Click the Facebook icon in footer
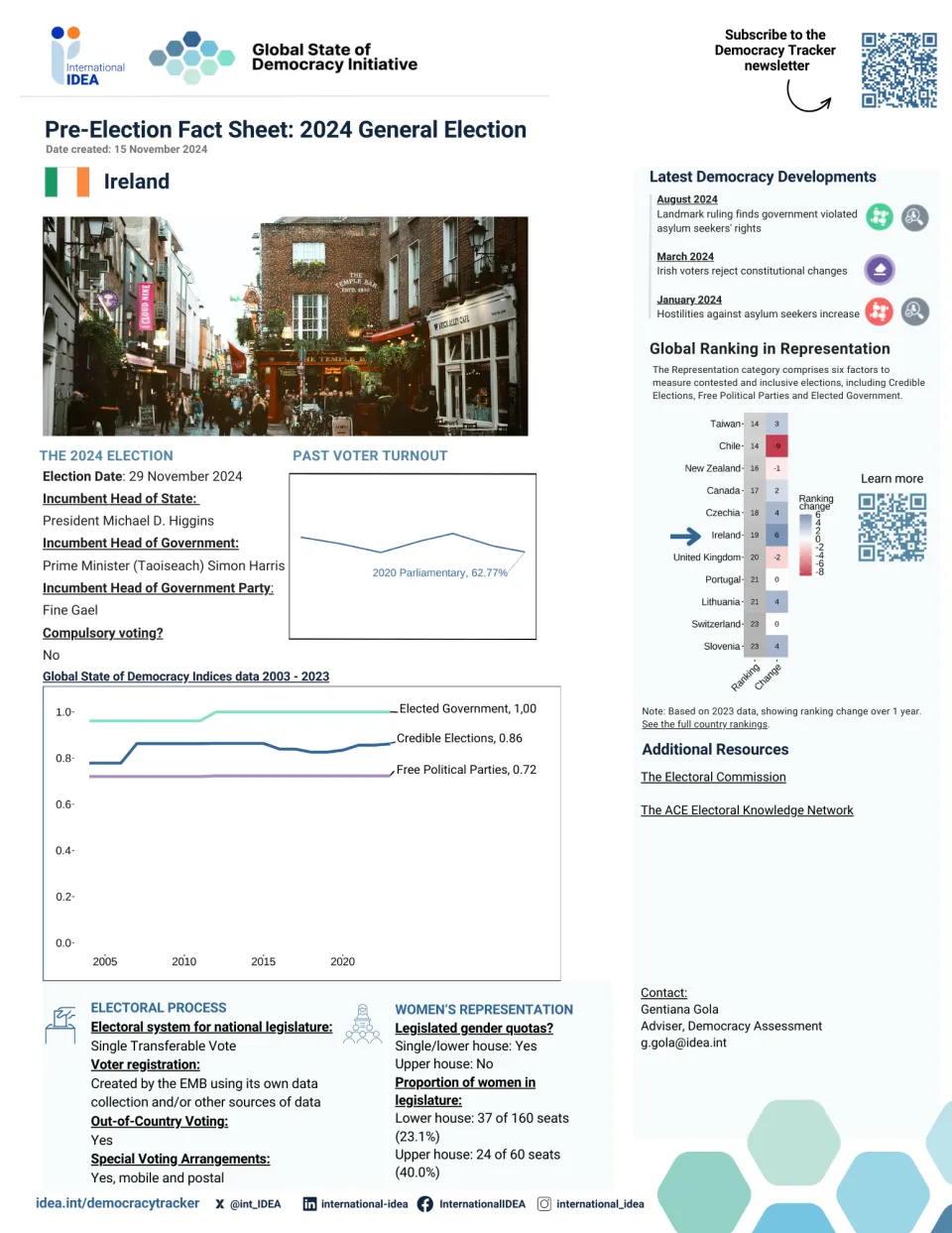The width and height of the screenshot is (952, 1233). [x=424, y=1204]
